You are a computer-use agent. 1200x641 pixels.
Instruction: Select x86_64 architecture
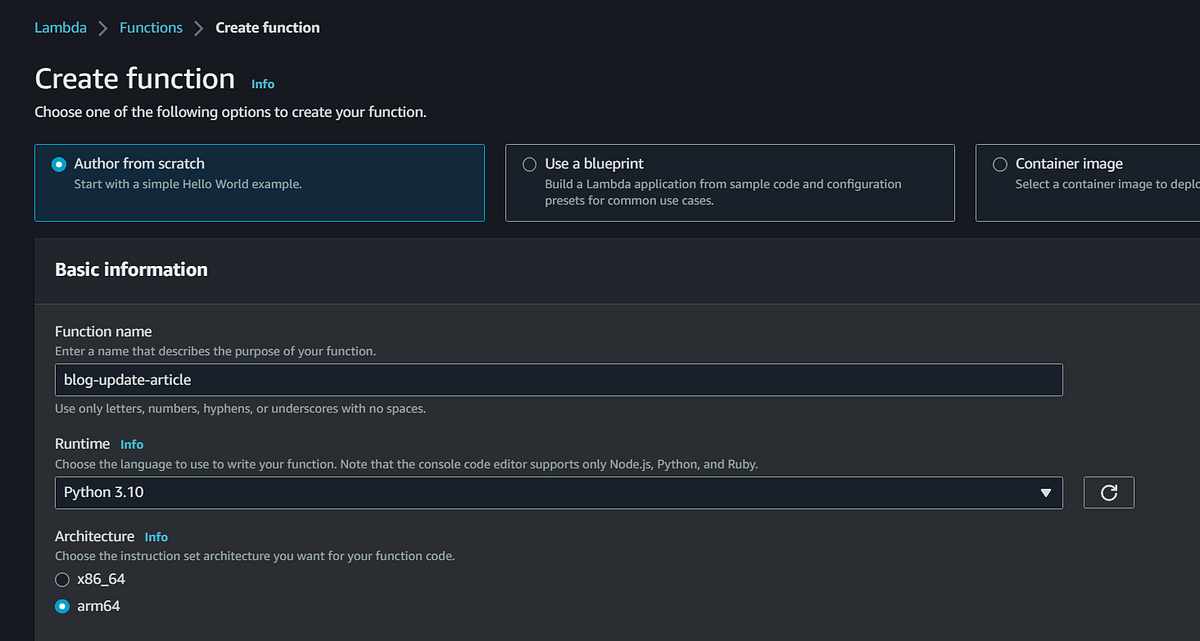(63, 579)
